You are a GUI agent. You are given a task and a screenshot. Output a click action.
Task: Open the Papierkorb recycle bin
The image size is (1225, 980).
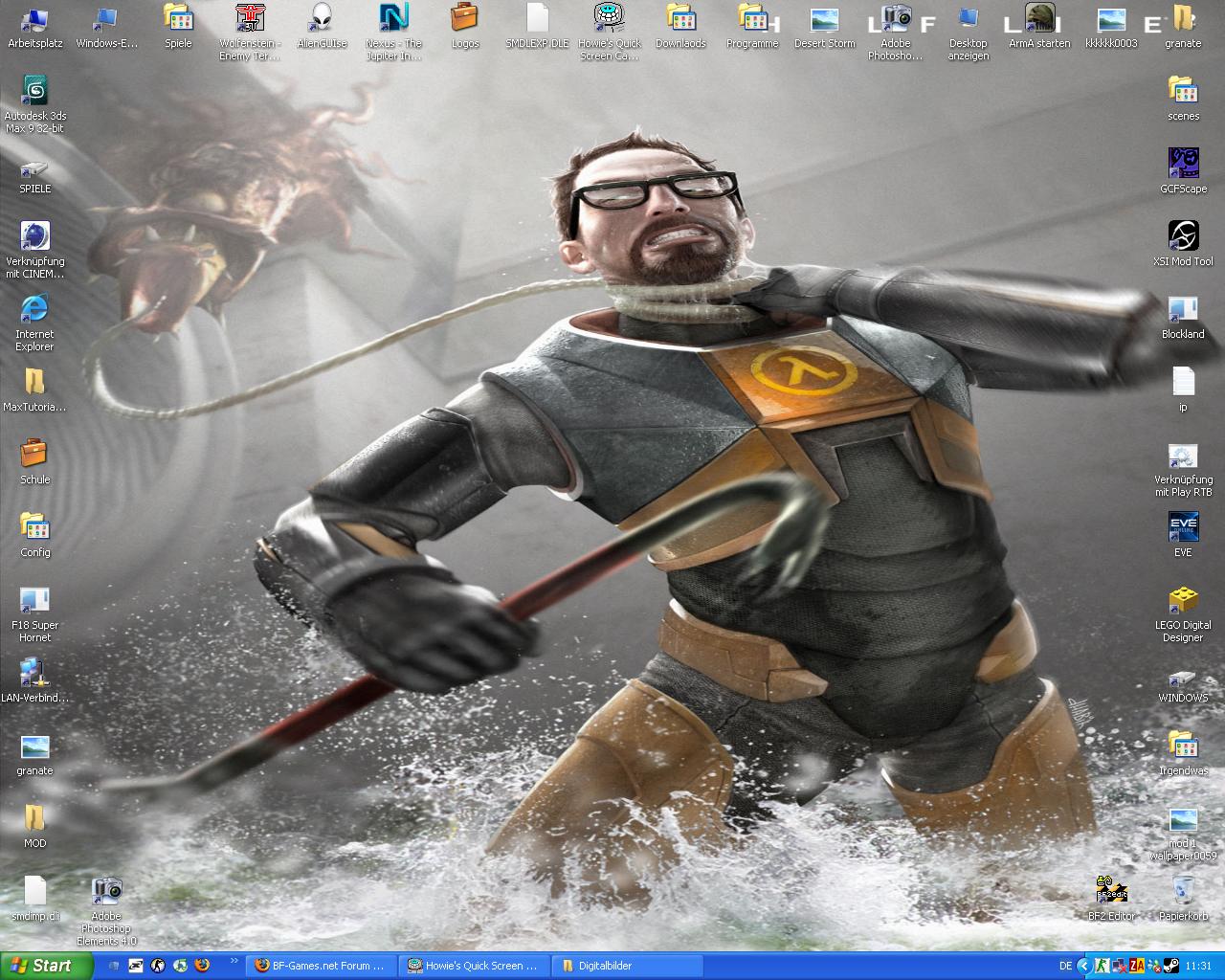[x=1183, y=899]
